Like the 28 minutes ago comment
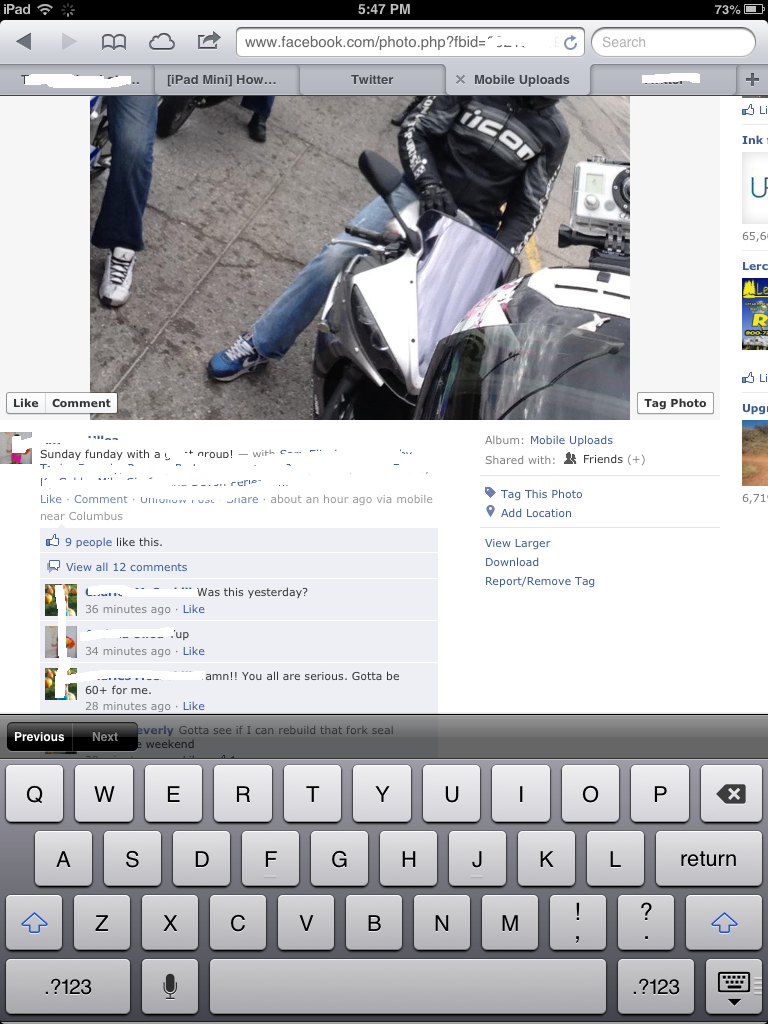 click(x=193, y=705)
